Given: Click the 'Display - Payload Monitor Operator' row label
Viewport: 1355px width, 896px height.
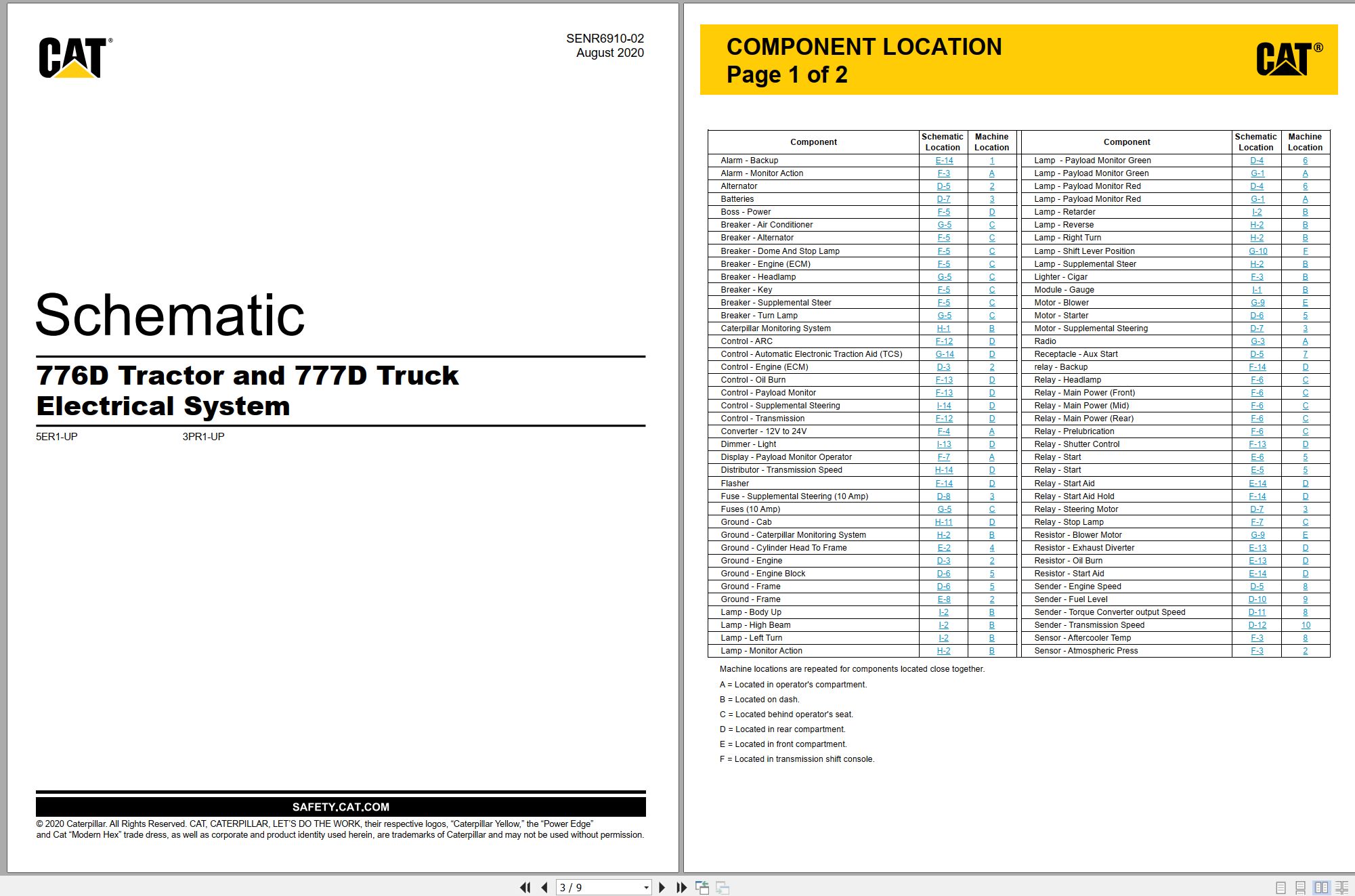Looking at the screenshot, I should [786, 457].
